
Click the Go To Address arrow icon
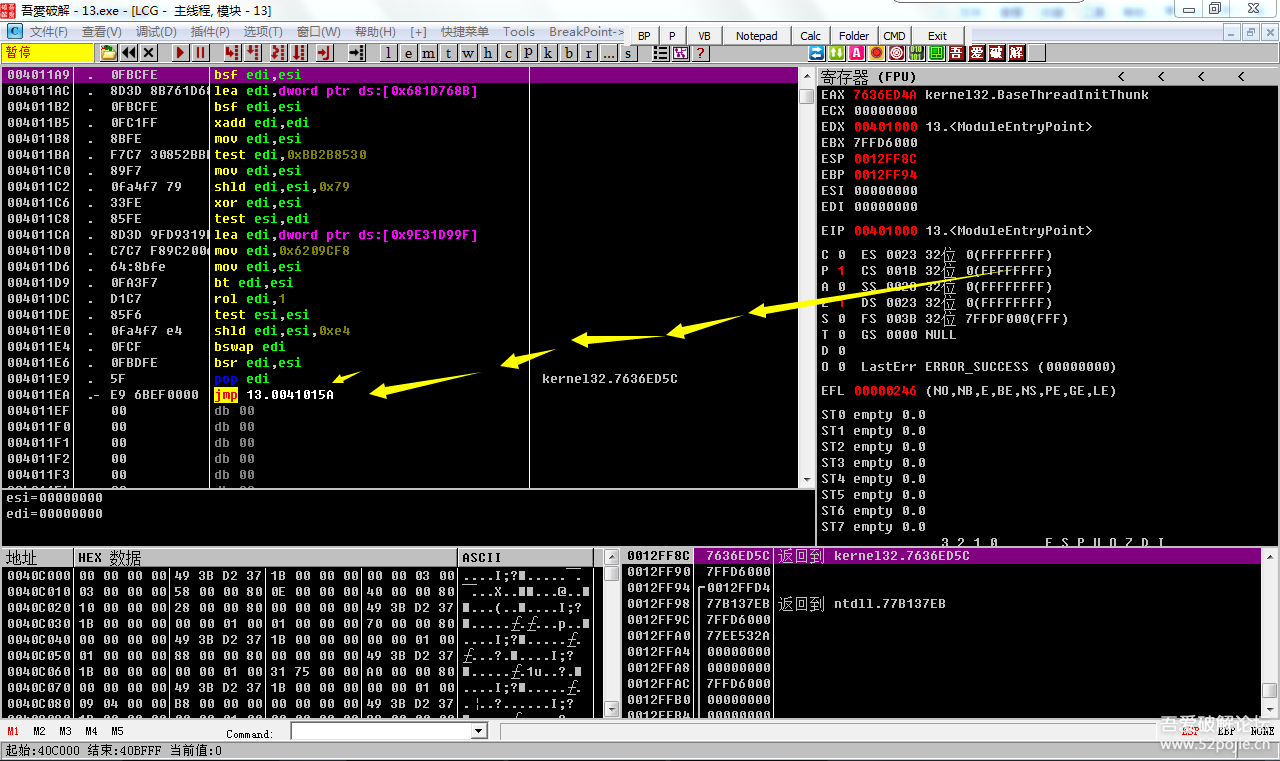pyautogui.click(x=357, y=53)
